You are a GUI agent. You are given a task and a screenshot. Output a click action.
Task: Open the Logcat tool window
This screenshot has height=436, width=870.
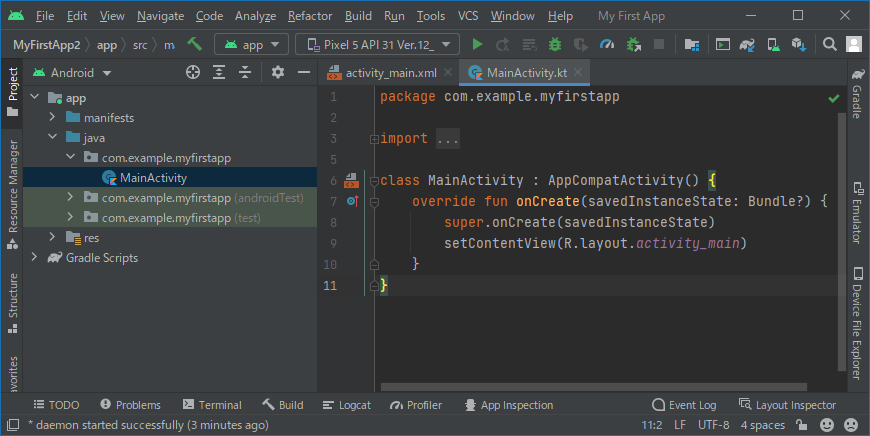tap(347, 405)
